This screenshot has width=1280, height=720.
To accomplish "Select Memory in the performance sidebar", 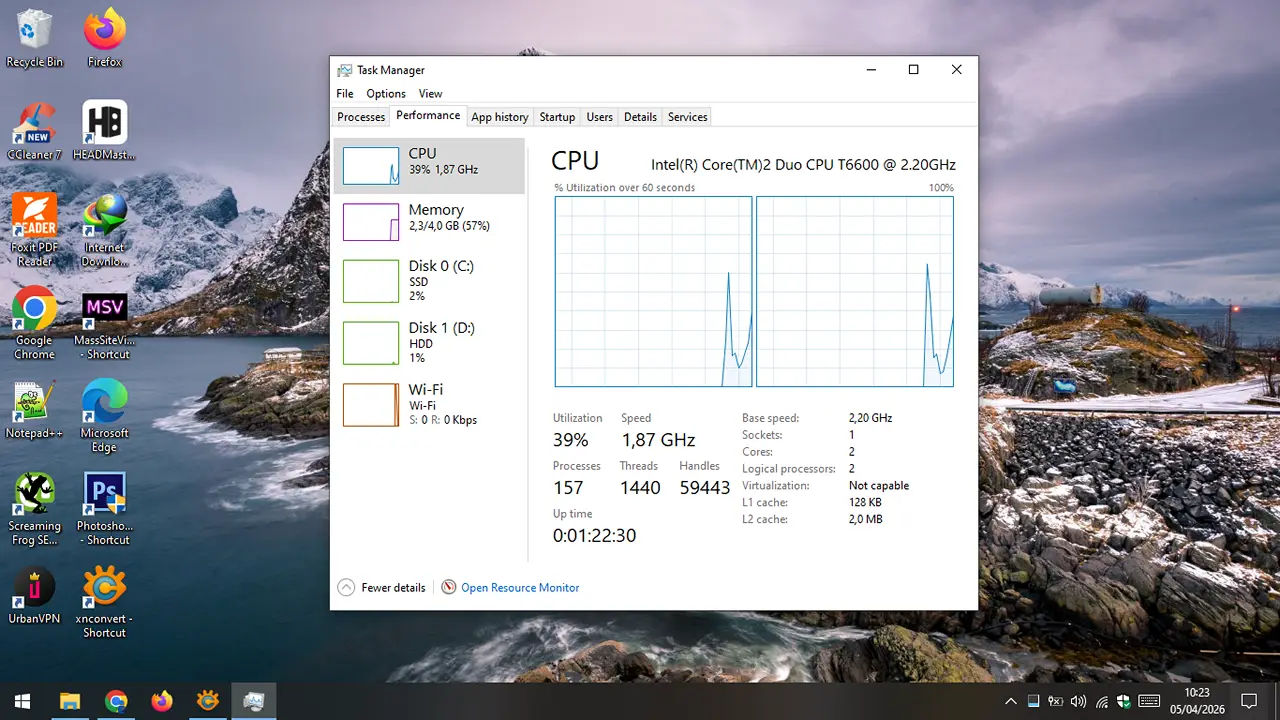I will click(429, 222).
